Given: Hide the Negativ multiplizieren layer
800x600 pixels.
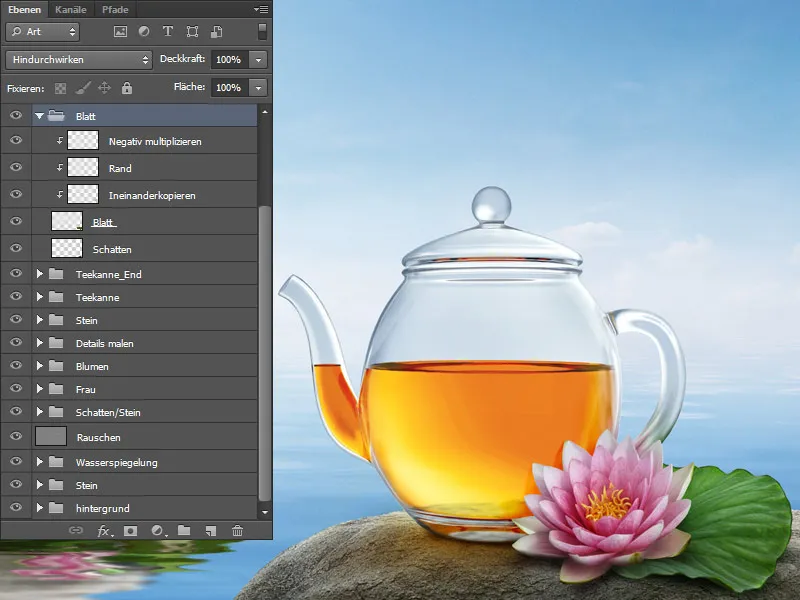Looking at the screenshot, I should point(16,140).
